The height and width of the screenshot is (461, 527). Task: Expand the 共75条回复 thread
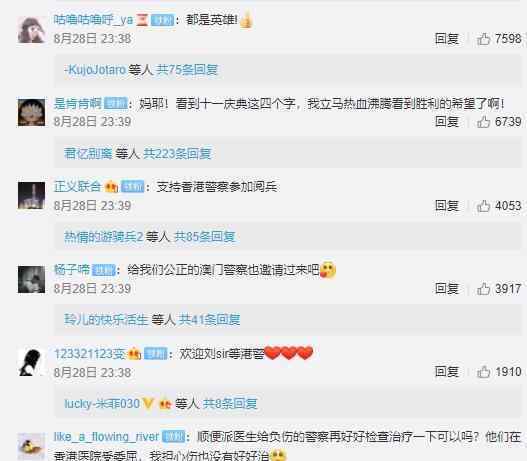(x=188, y=70)
